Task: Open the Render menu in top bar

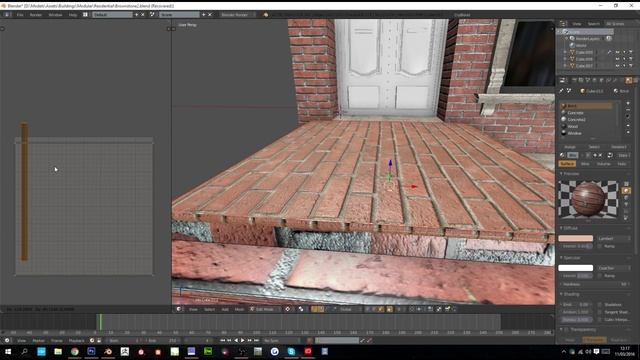Action: click(x=36, y=15)
